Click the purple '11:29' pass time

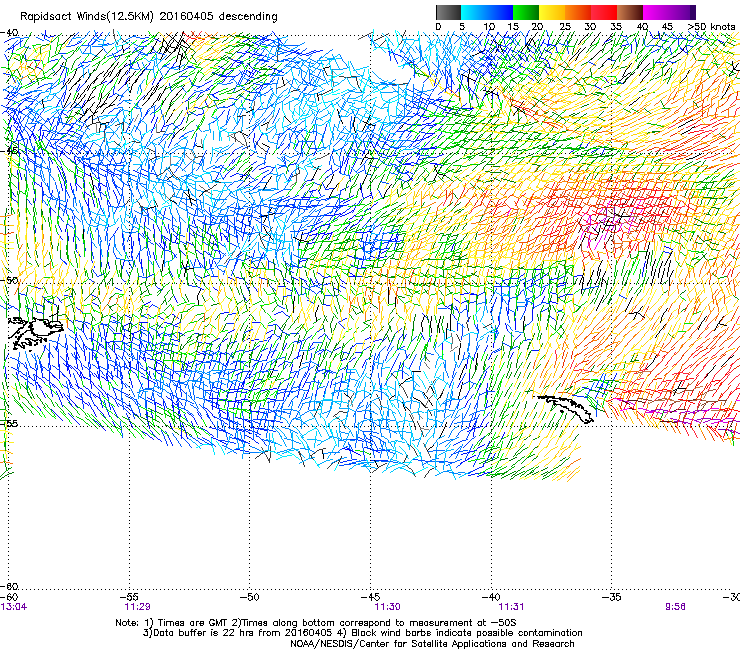(137, 607)
